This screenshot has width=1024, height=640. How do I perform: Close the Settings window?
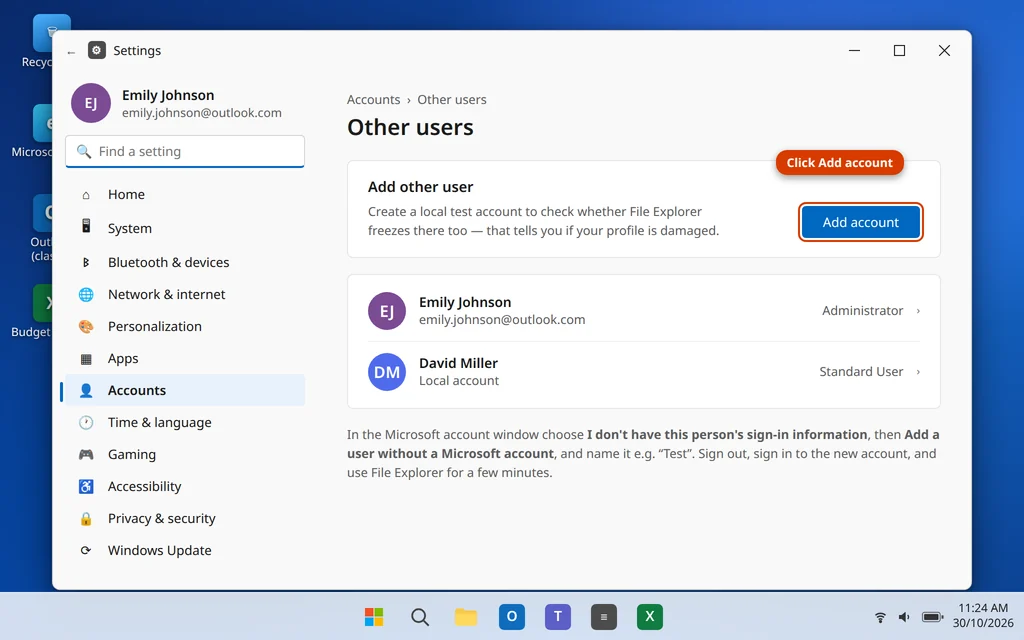[x=944, y=50]
